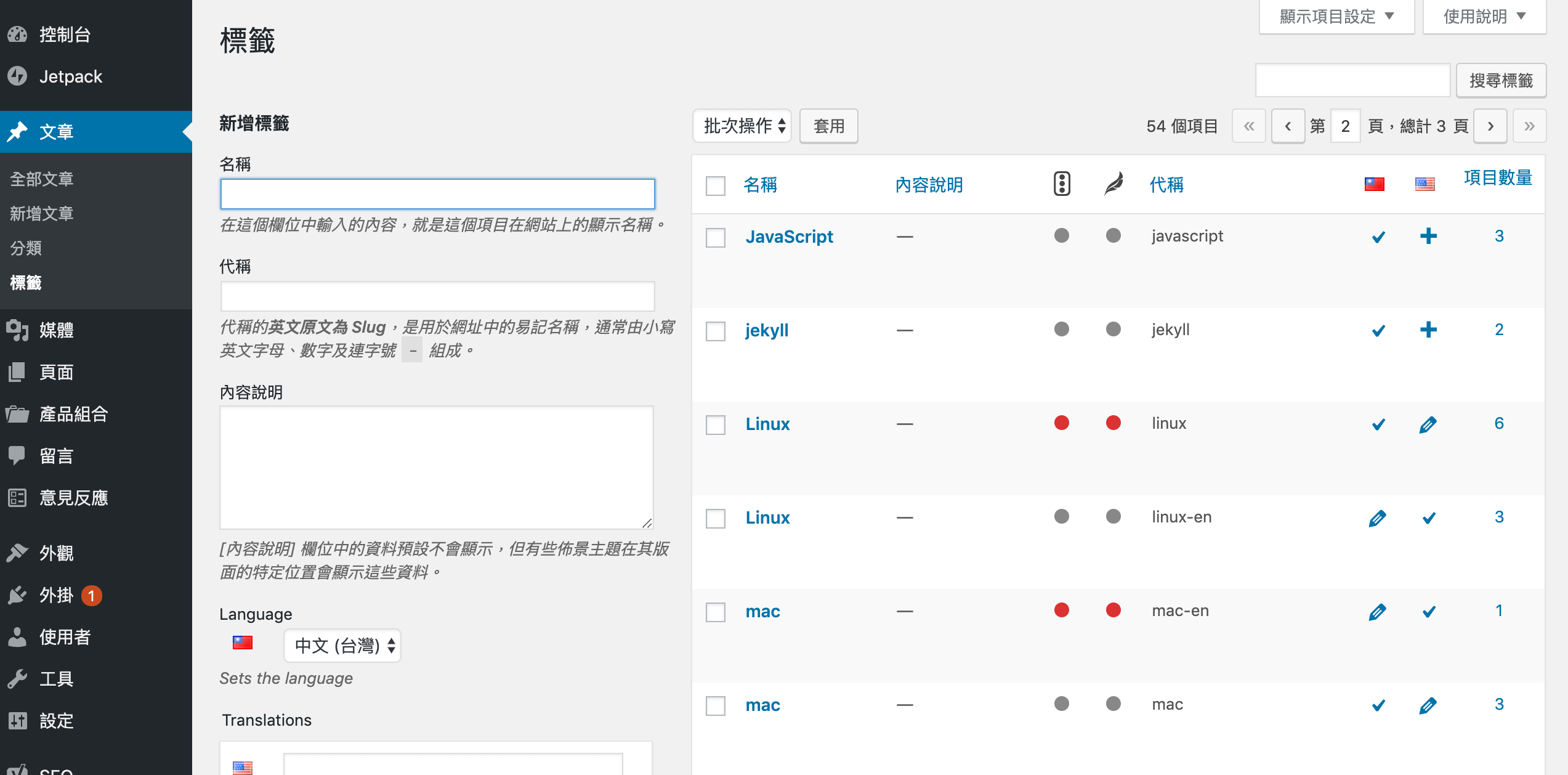
Task: Click the 名稱 name input field
Action: (x=437, y=195)
